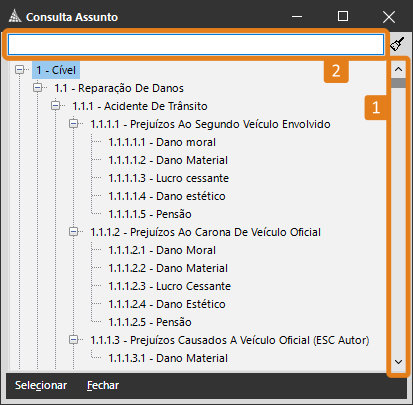This screenshot has width=413, height=405.
Task: Maximize the Consulta Assunto window
Action: pyautogui.click(x=343, y=16)
